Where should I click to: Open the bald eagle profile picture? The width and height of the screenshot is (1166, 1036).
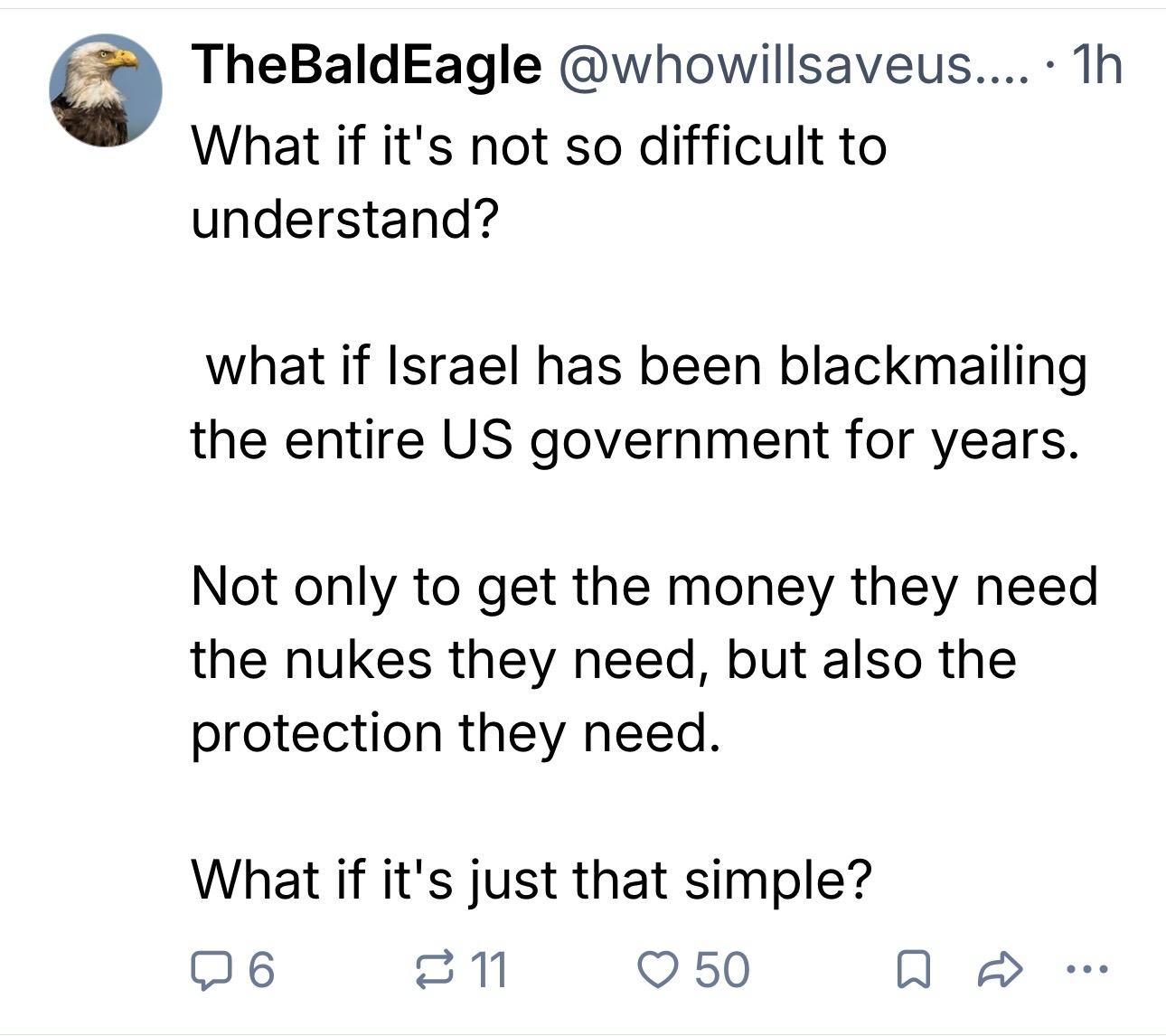tap(105, 90)
